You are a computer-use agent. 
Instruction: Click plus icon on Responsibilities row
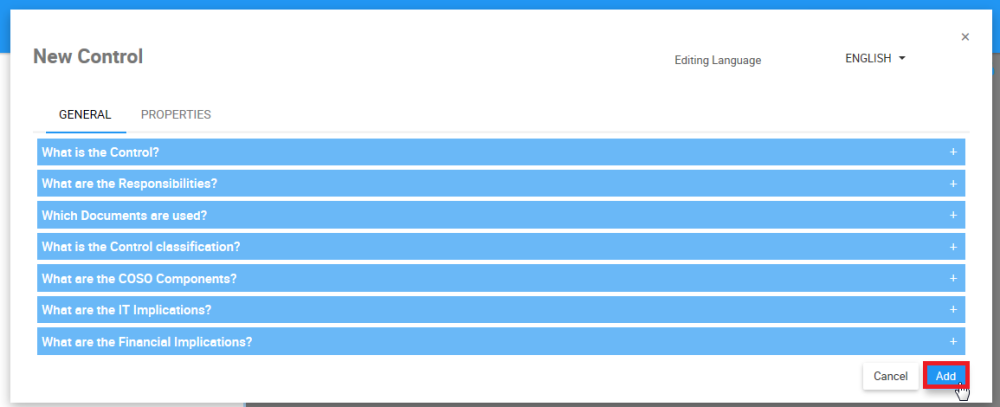coord(953,184)
